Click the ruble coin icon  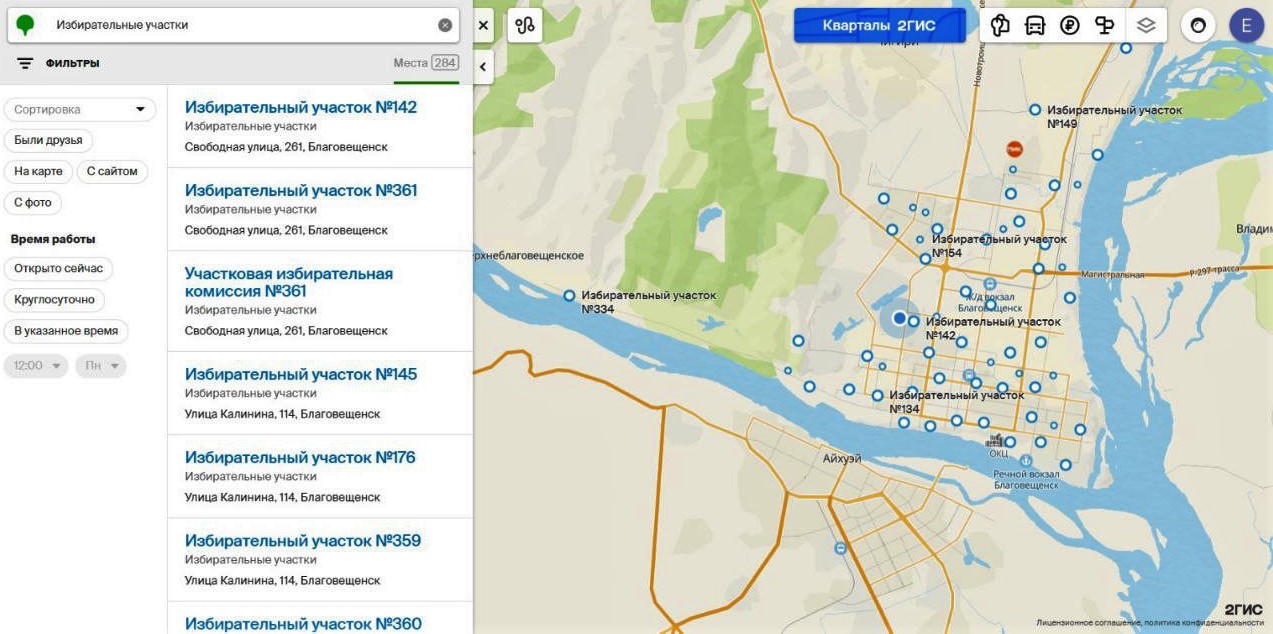pos(1070,26)
